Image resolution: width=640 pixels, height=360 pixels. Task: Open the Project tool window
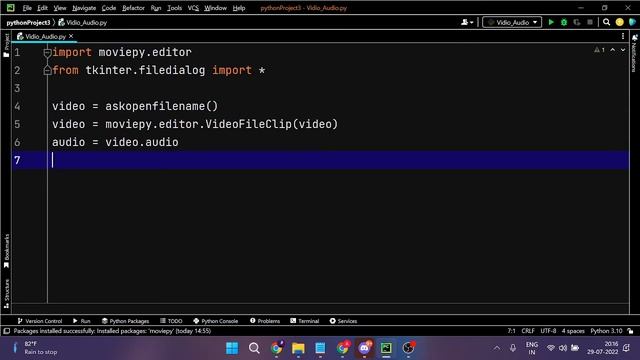pos(6,45)
